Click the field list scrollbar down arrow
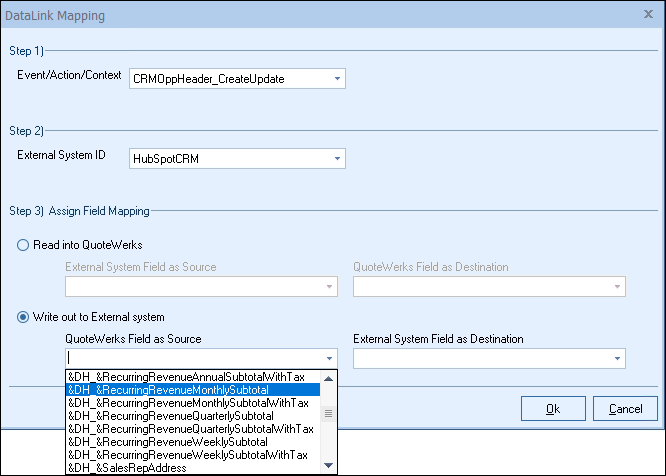Viewport: 666px width, 476px height. 329,466
